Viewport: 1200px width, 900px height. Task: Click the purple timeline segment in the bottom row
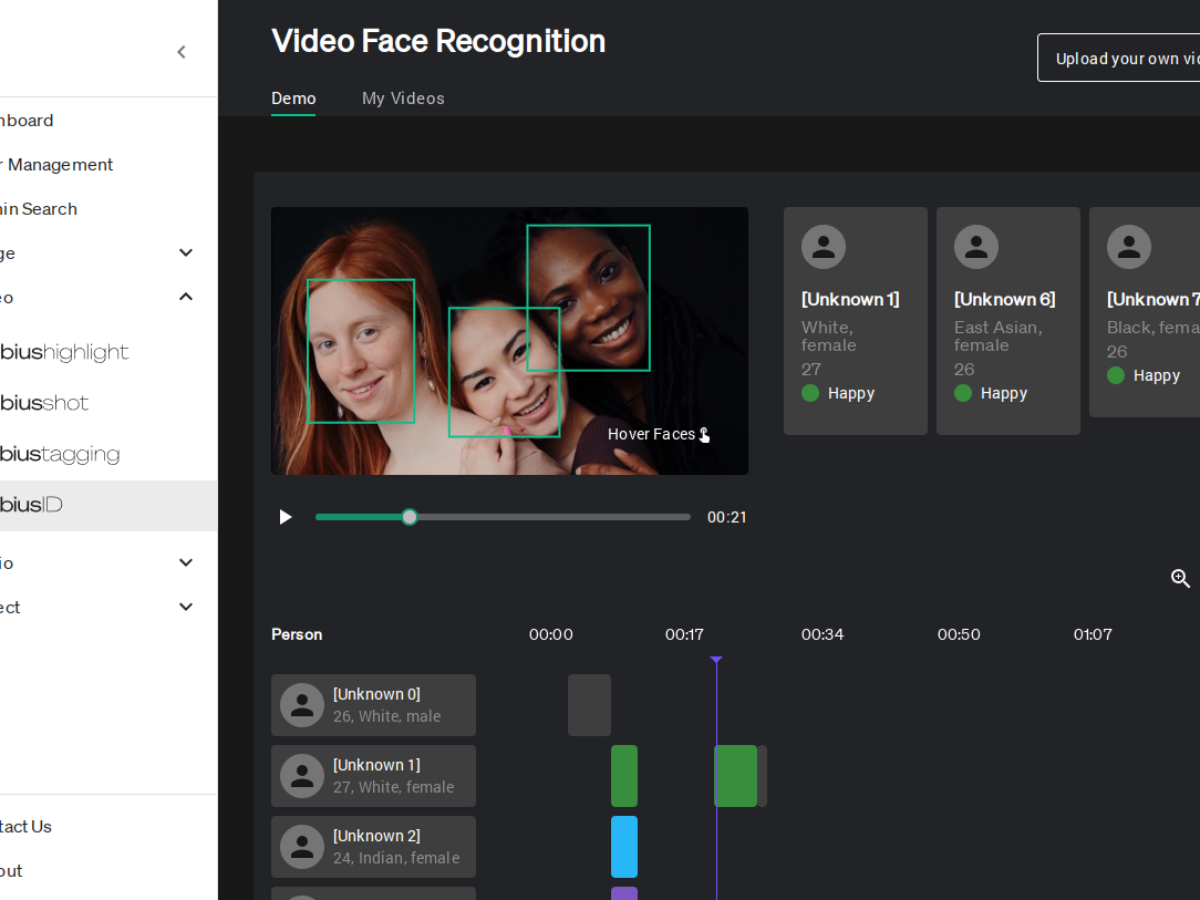pyautogui.click(x=624, y=893)
